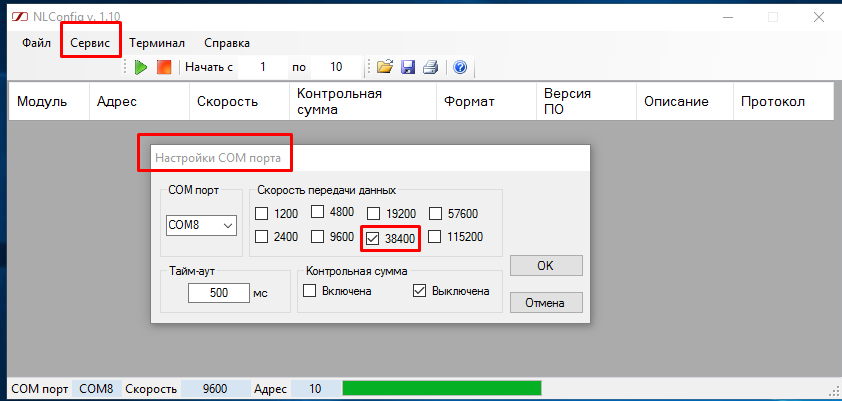This screenshot has width=842, height=401.
Task: Check the 115200 baud rate box
Action: point(435,236)
